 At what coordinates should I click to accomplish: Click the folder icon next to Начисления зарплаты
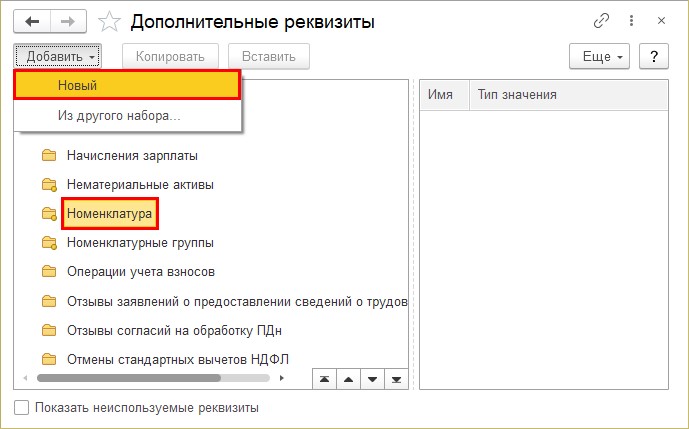pos(48,155)
